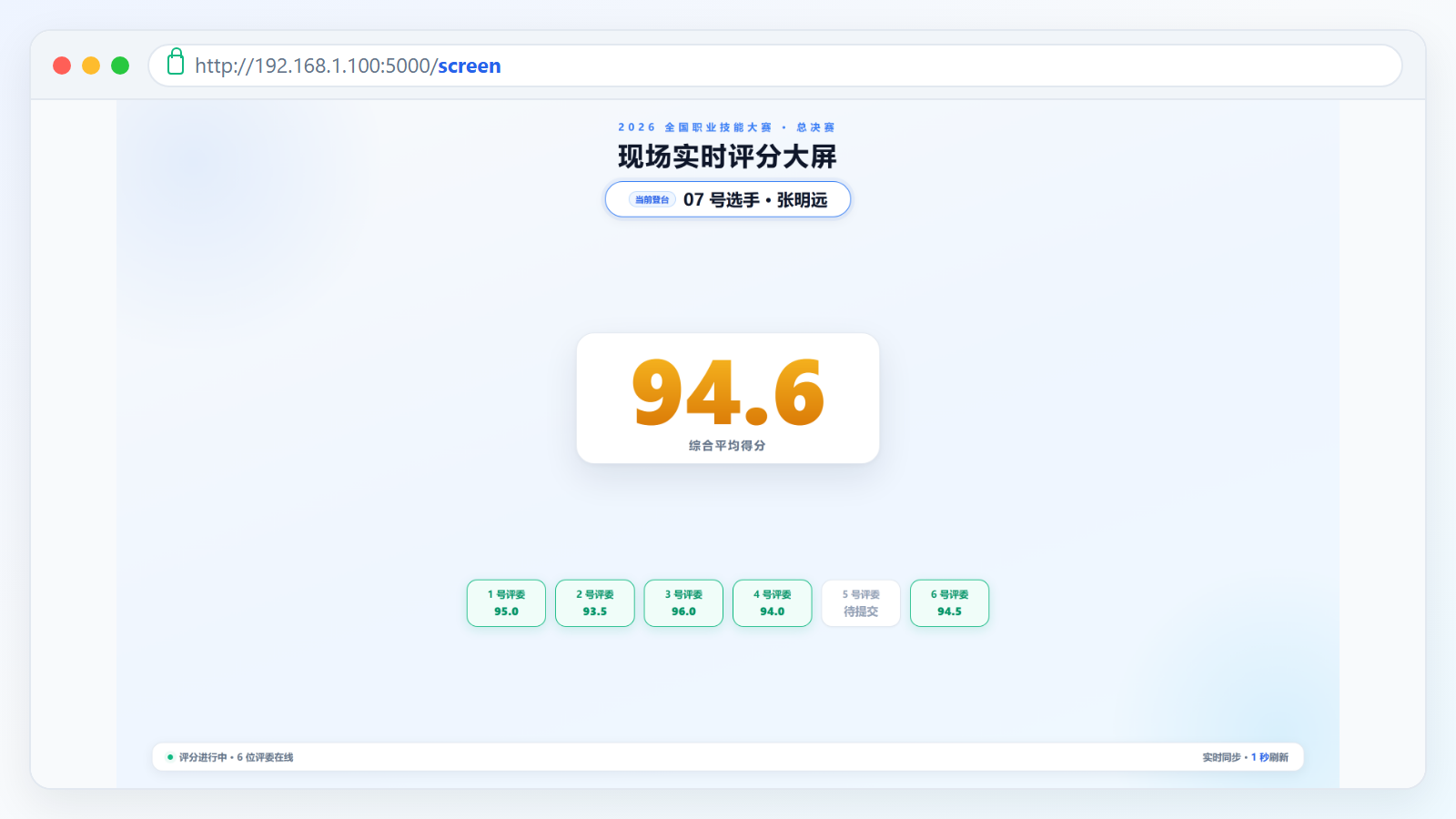The height and width of the screenshot is (819, 1456).
Task: Click the 实时同步 · 1 秒刷新 text
Action: [x=1245, y=757]
